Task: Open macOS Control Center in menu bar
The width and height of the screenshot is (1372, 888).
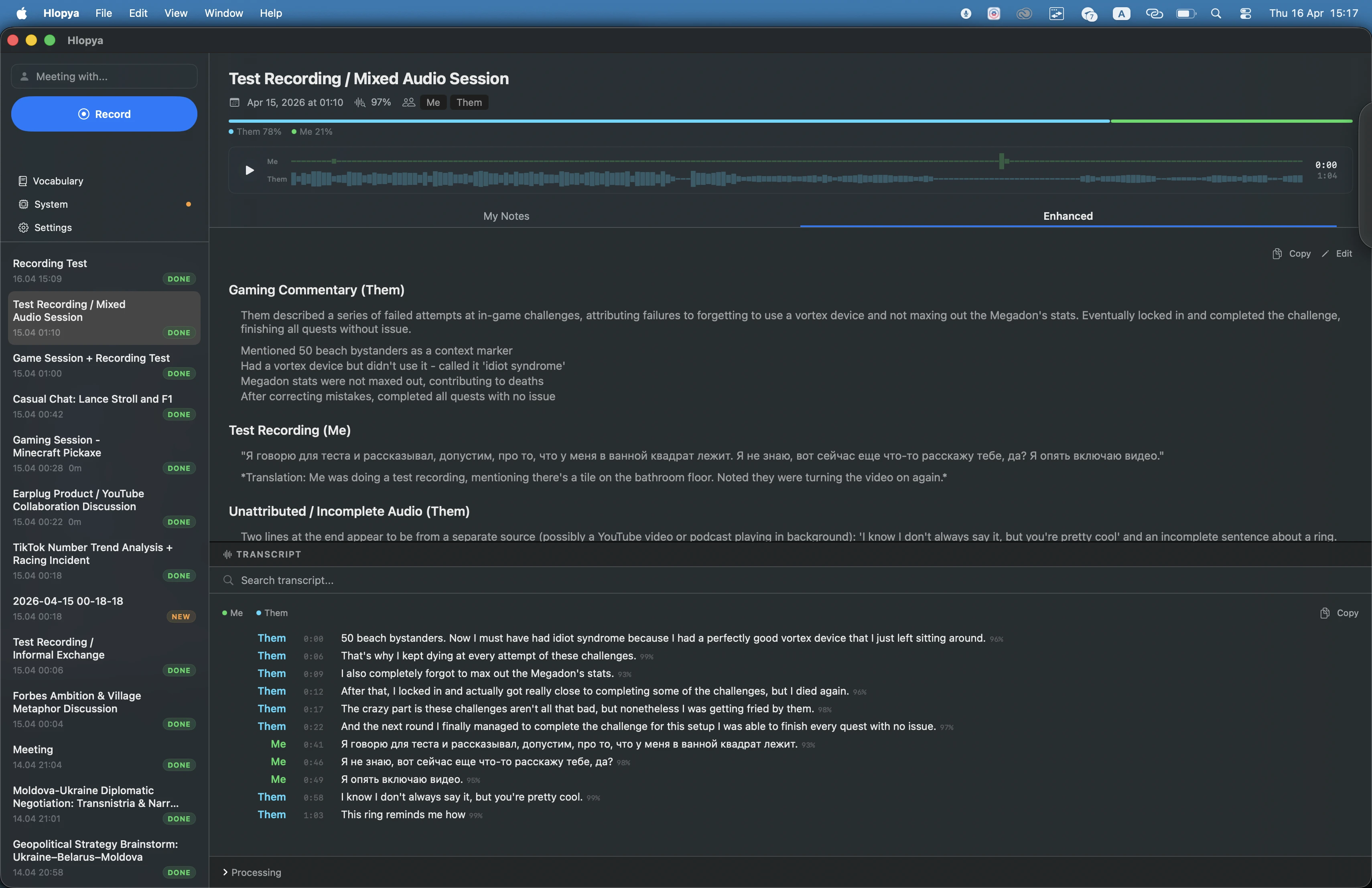Action: click(x=1245, y=13)
